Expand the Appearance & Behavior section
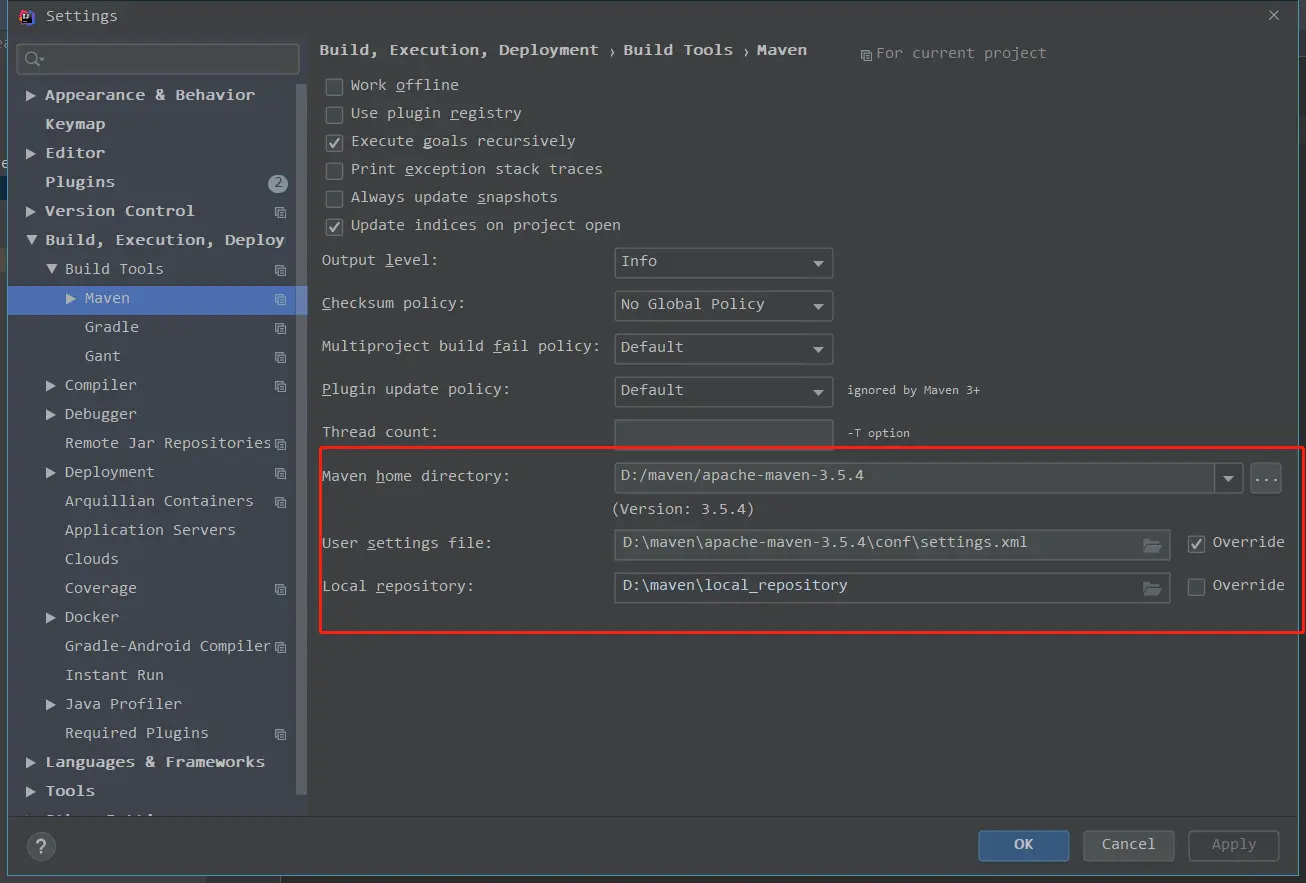The image size is (1306, 883). click(31, 96)
